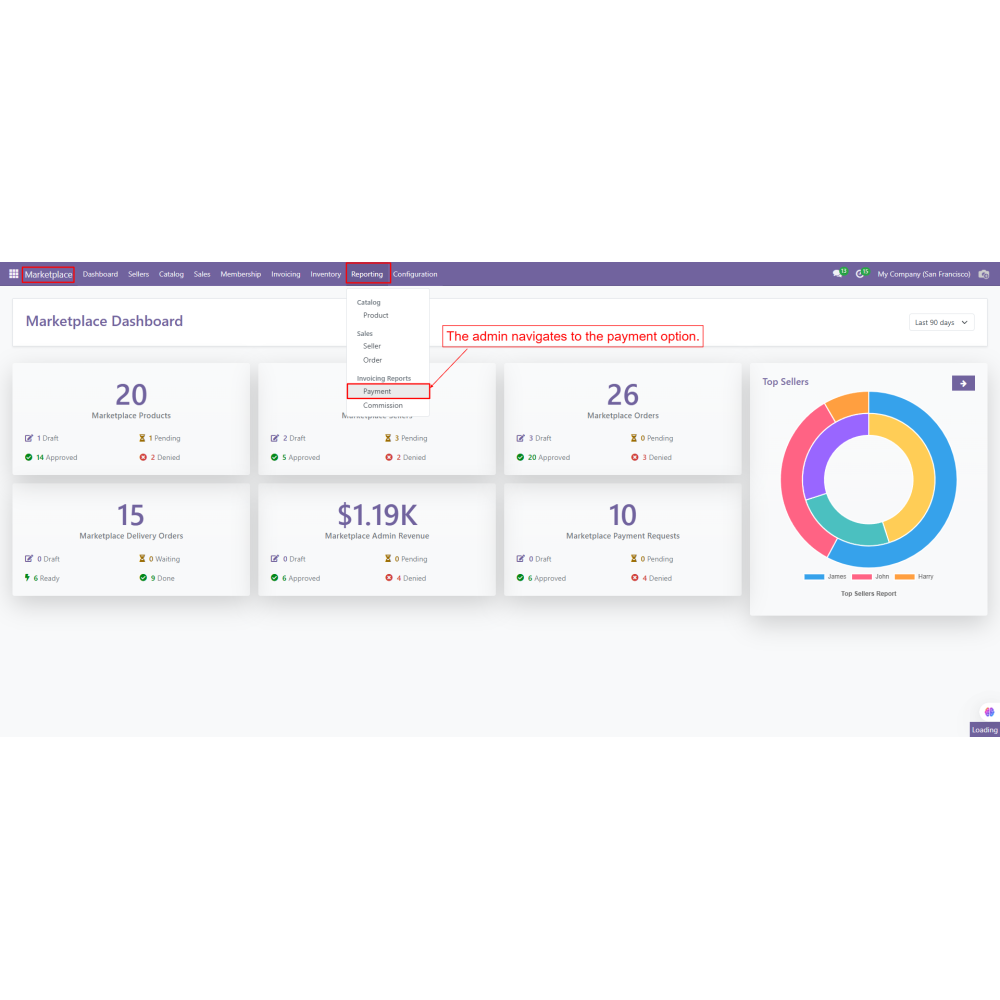Click the Denied icon under Marketplace Orders
Screen dimensions: 1000x1000
click(x=635, y=457)
